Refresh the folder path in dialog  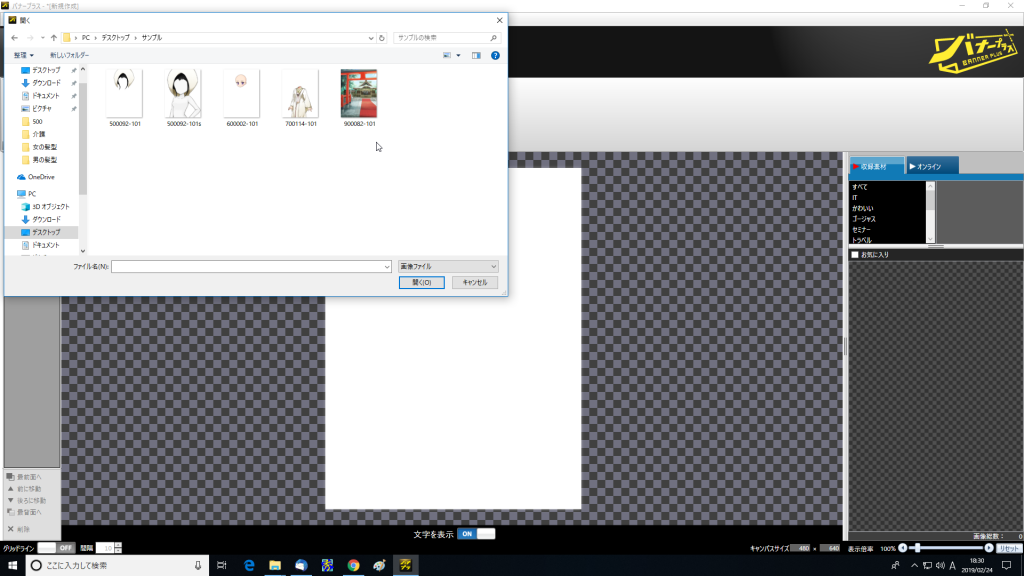tap(382, 38)
